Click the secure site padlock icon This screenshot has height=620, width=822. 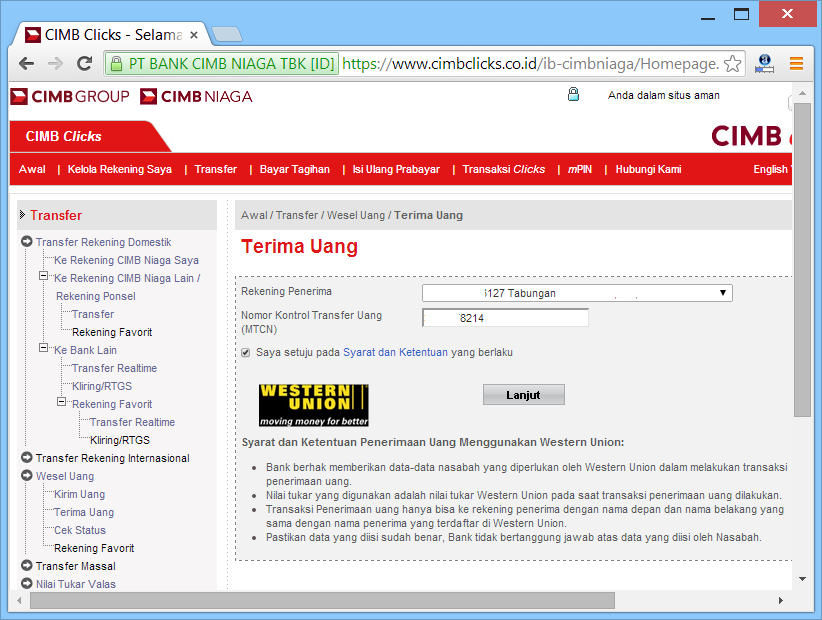(x=574, y=94)
